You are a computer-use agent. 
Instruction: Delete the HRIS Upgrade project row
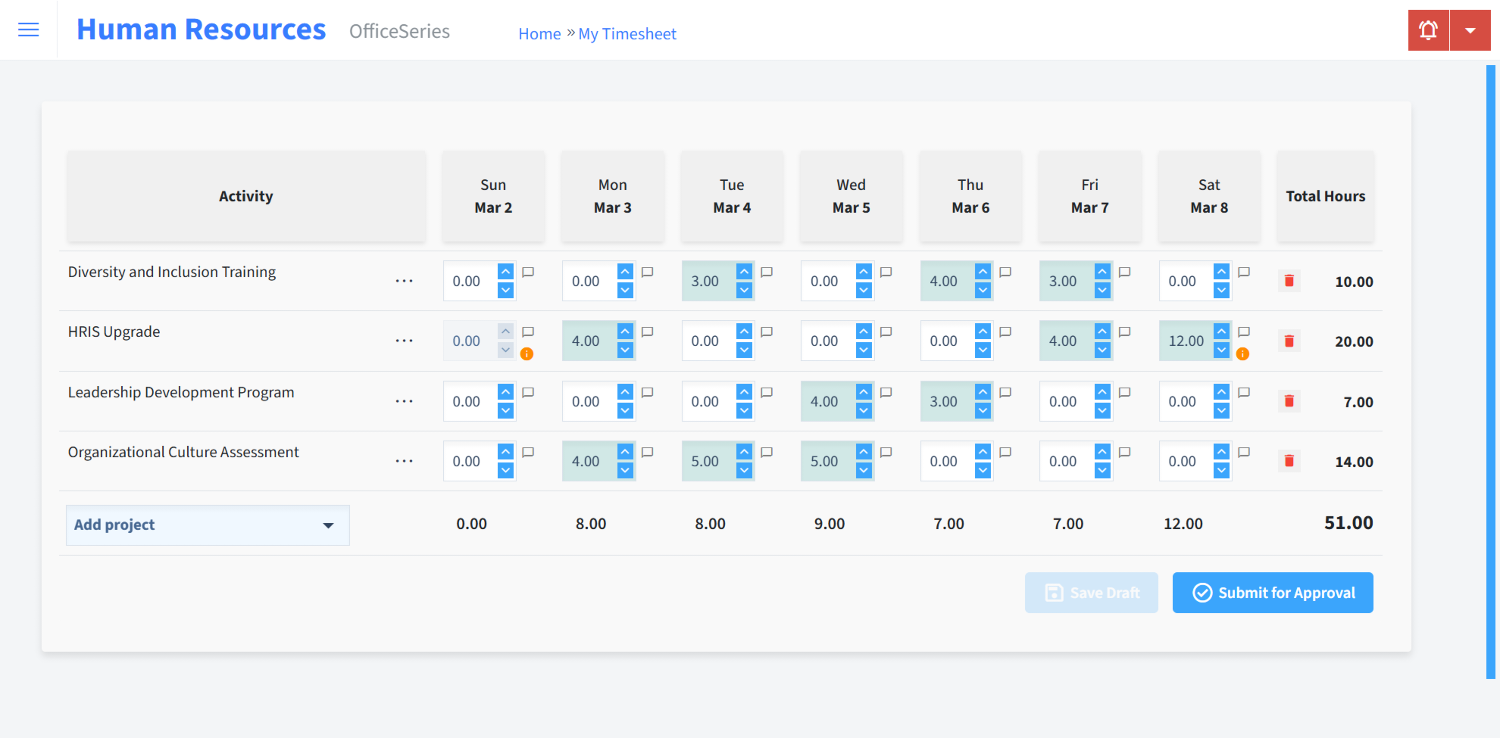(1288, 340)
